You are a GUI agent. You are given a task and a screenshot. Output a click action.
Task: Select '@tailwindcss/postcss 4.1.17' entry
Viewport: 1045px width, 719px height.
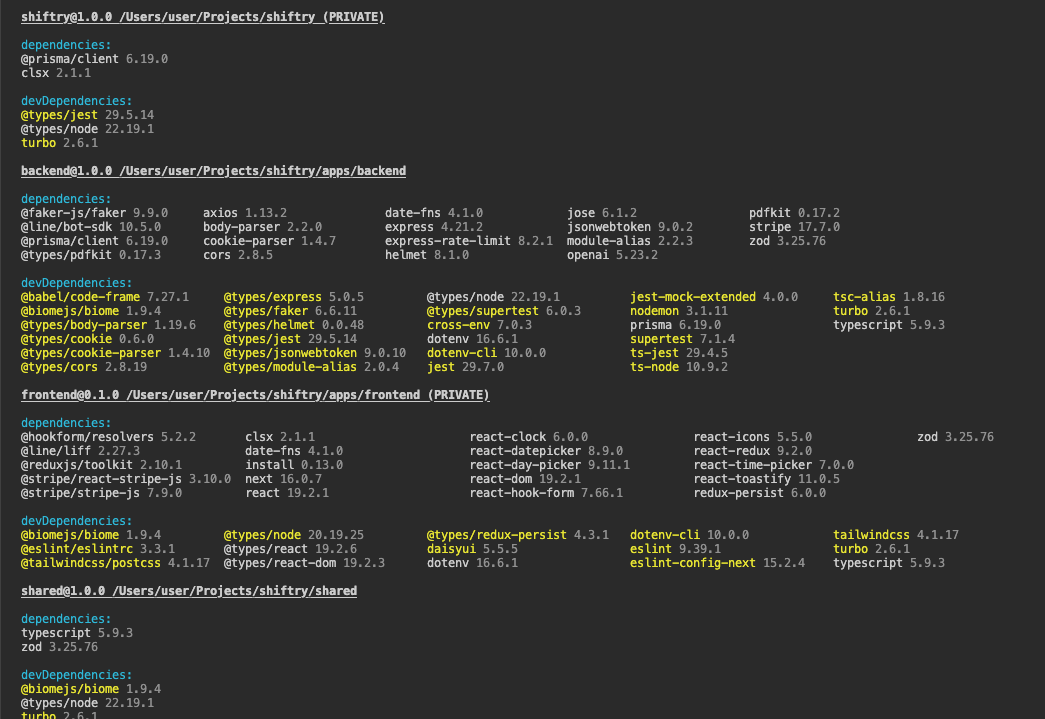pos(115,562)
